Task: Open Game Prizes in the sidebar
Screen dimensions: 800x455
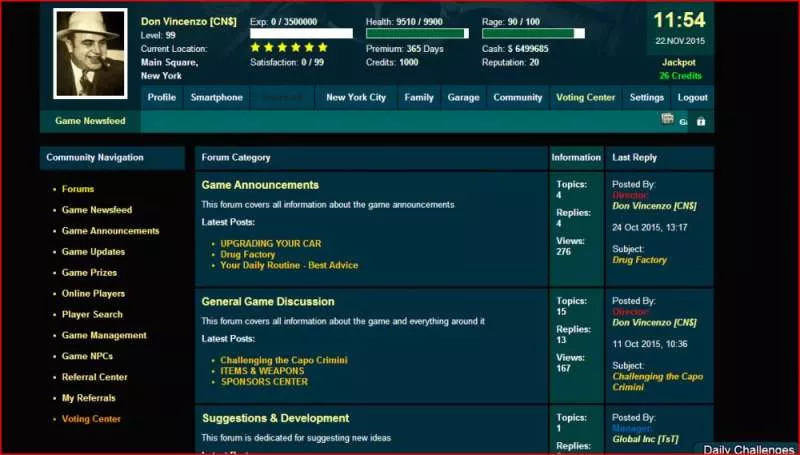Action: pos(89,272)
